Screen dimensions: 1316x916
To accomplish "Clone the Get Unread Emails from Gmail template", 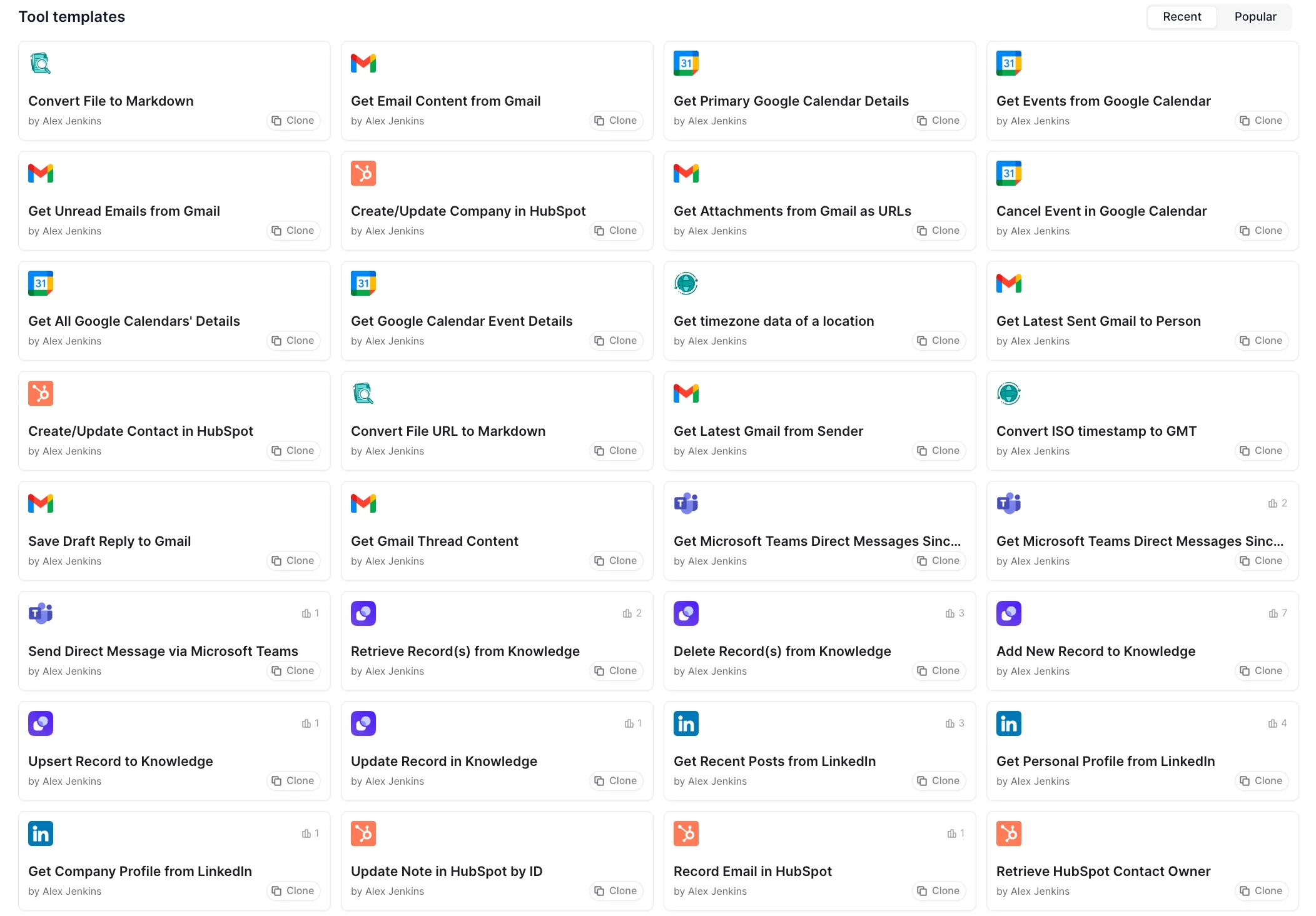I will (x=293, y=230).
